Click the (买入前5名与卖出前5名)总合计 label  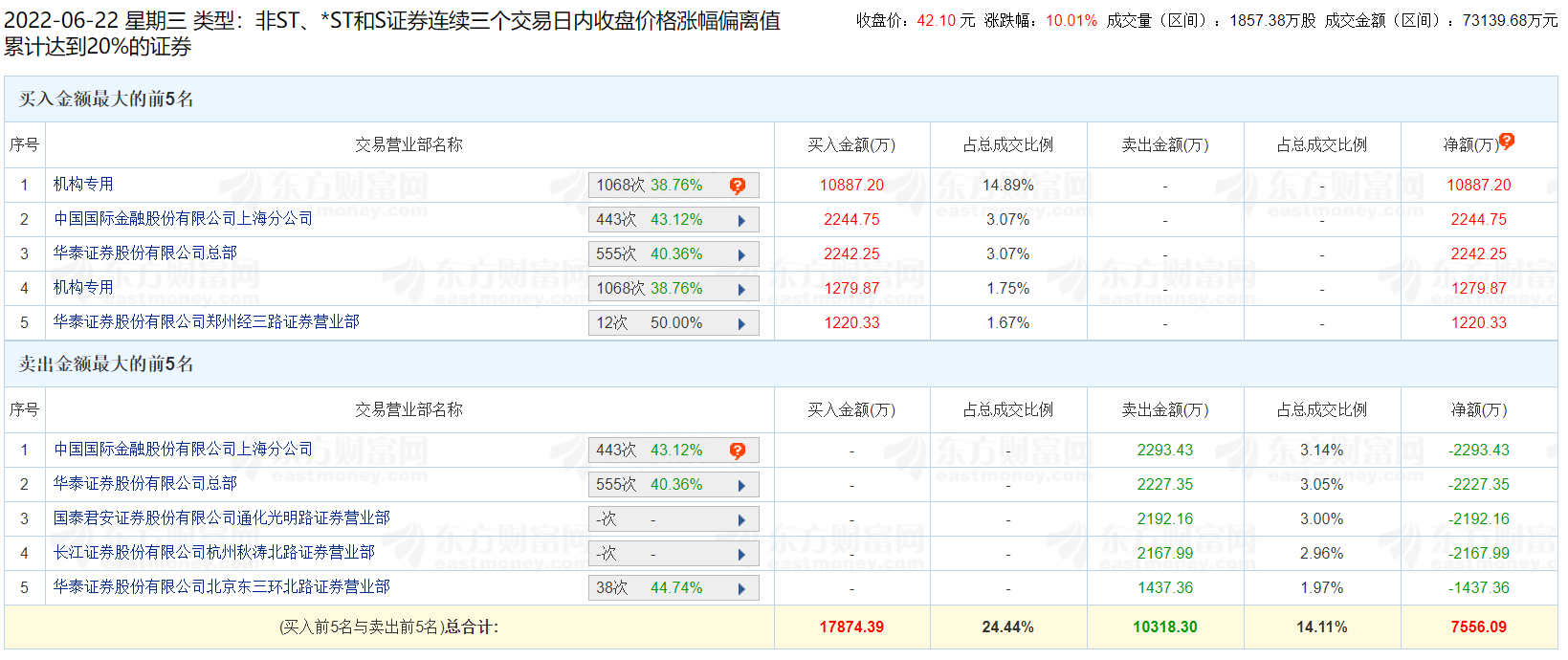(389, 627)
